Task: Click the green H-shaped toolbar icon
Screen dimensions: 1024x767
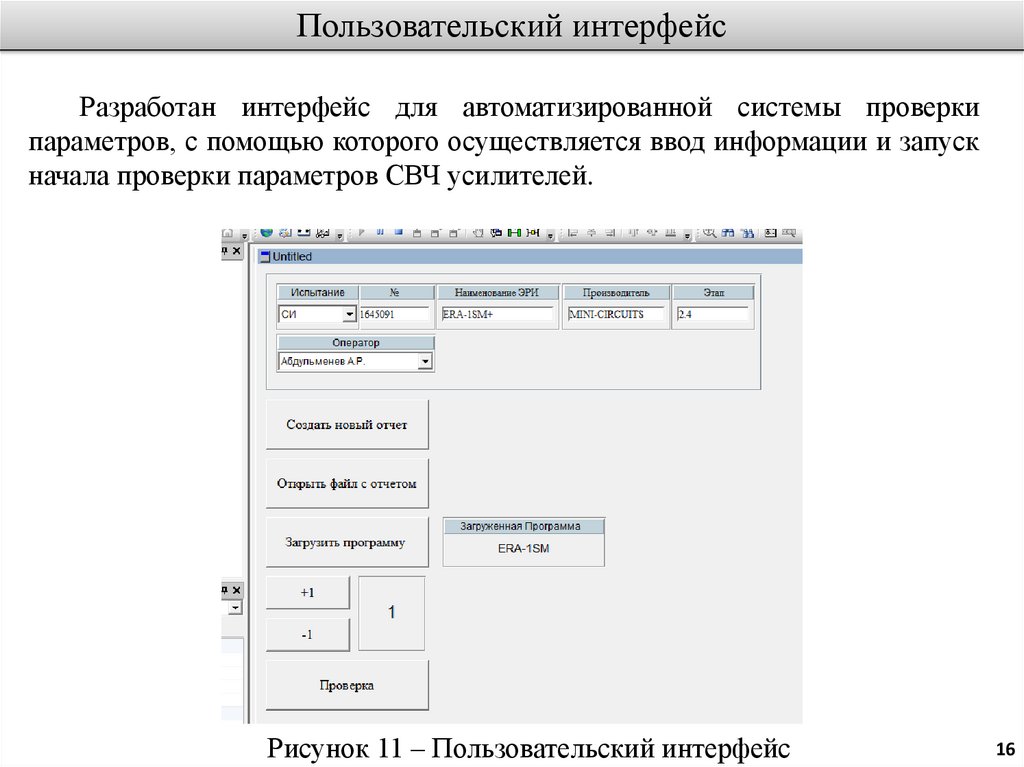Action: pyautogui.click(x=515, y=233)
